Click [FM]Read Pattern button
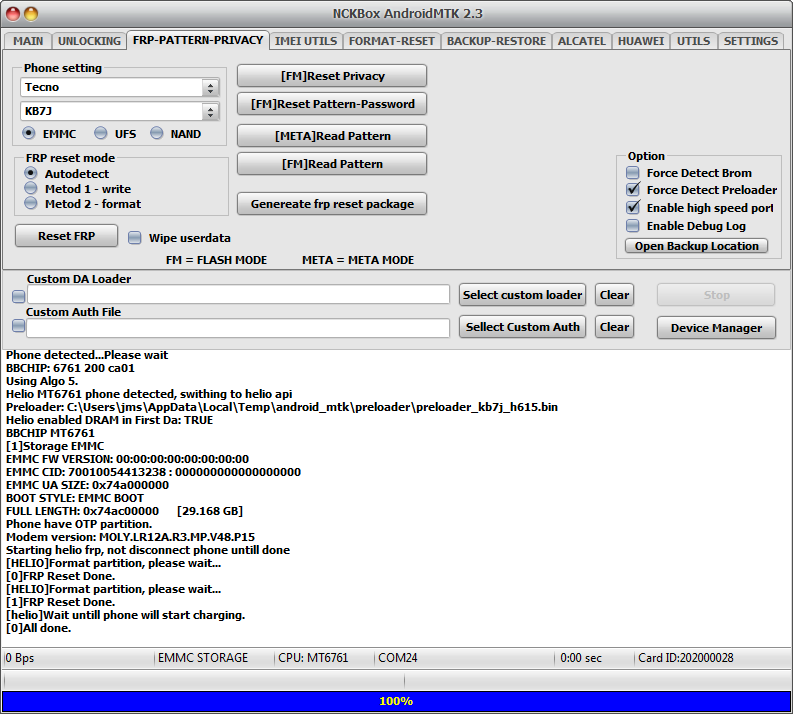This screenshot has height=714, width=793. [332, 164]
